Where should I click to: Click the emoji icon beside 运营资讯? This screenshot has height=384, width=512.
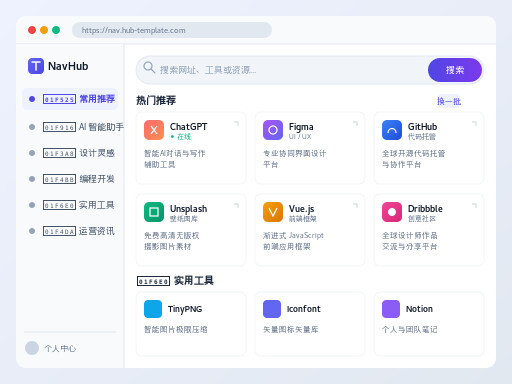59,231
